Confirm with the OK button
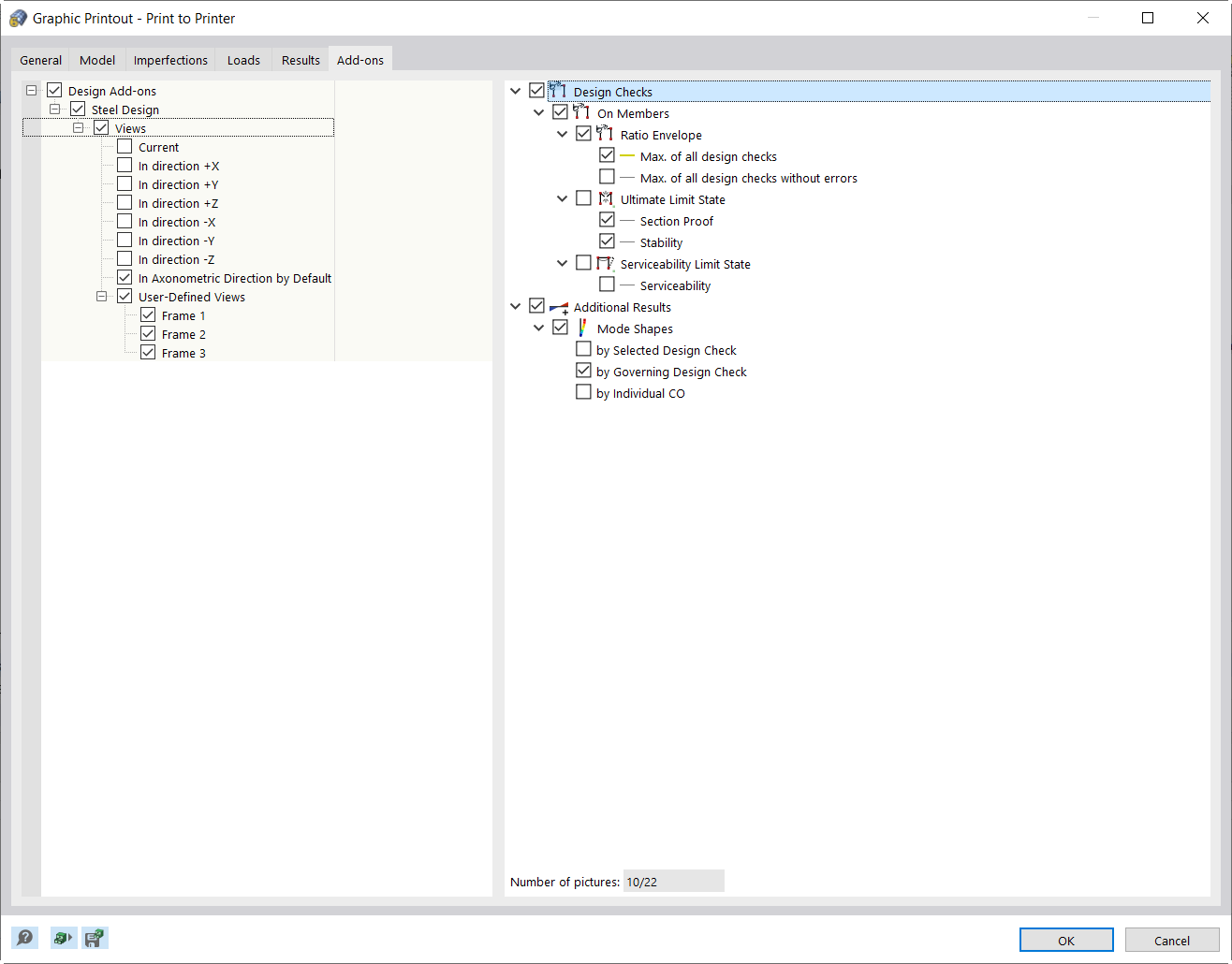The height and width of the screenshot is (964, 1232). pyautogui.click(x=1066, y=941)
